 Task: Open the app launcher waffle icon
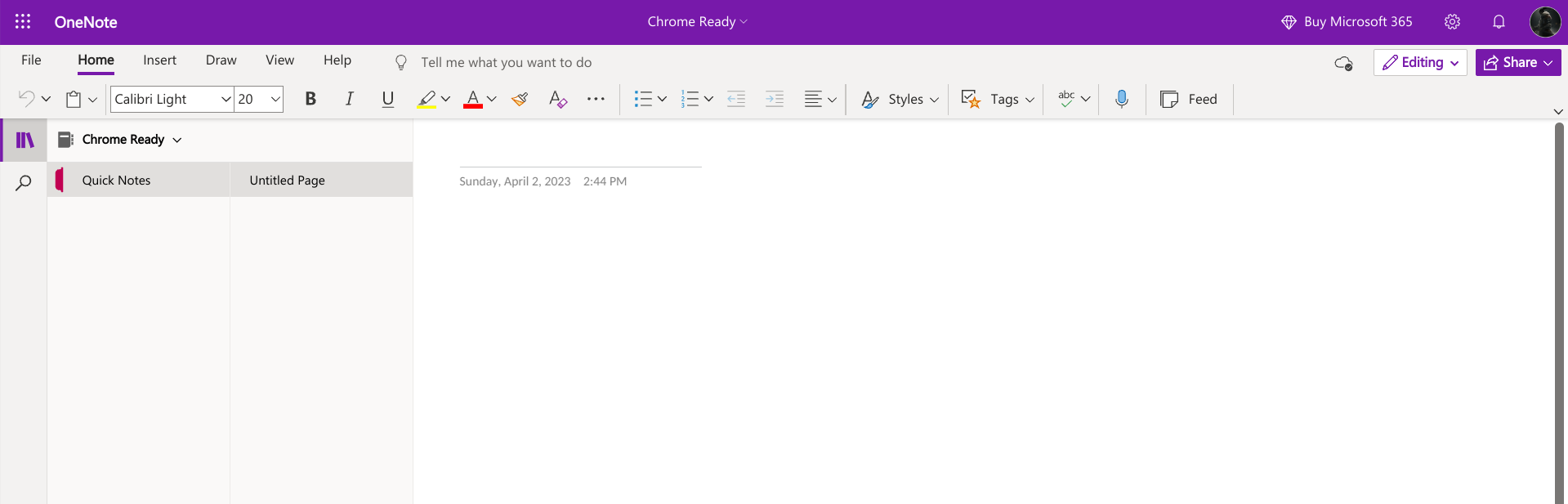click(x=23, y=22)
